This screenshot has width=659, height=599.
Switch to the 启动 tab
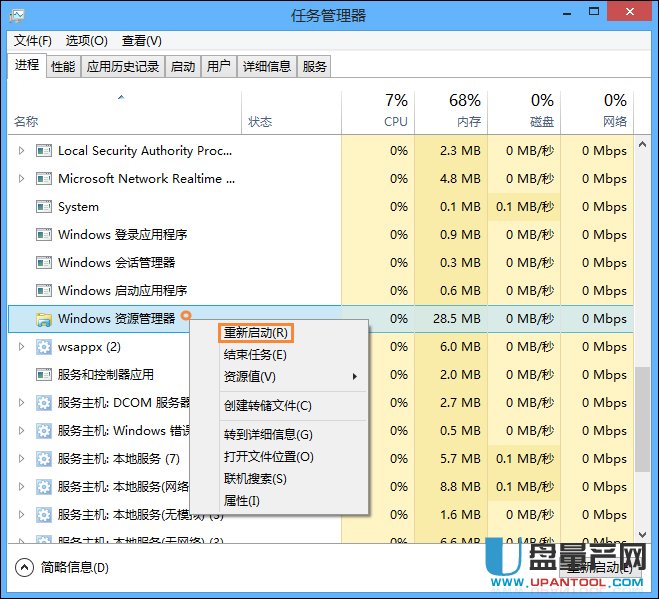coord(183,66)
